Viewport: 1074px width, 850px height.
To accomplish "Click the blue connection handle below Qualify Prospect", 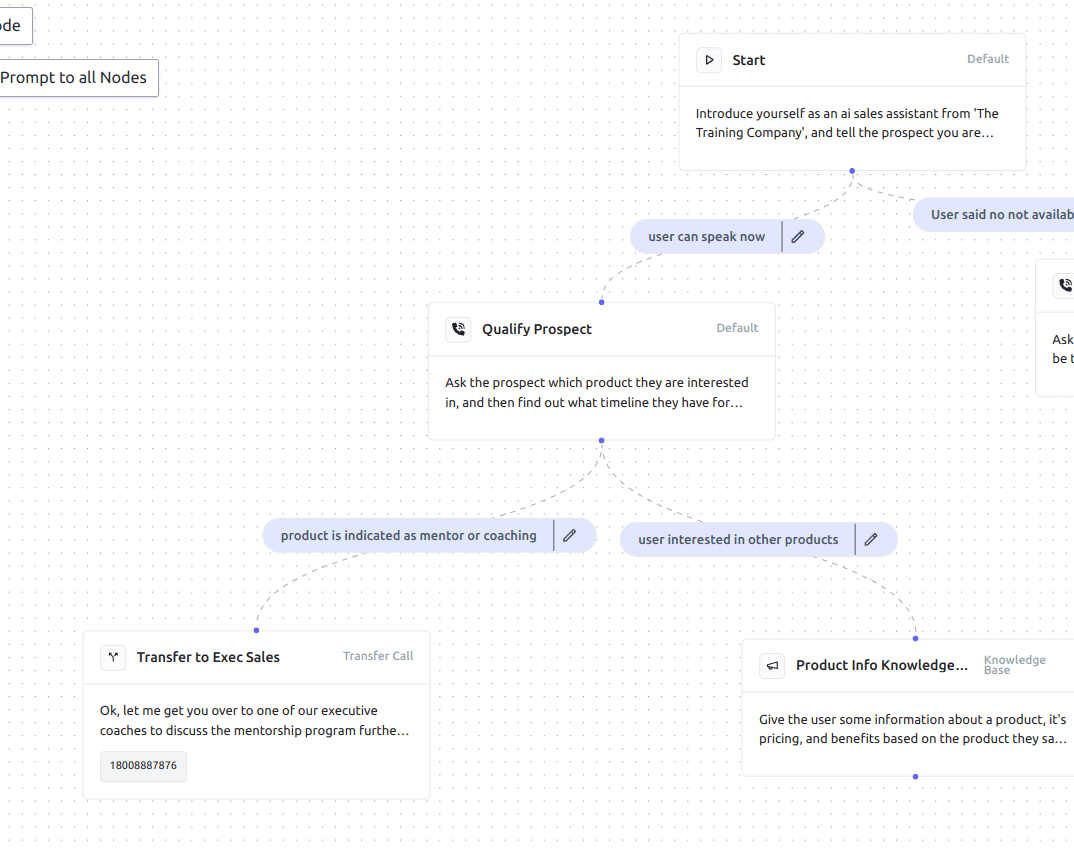I will pos(601,440).
